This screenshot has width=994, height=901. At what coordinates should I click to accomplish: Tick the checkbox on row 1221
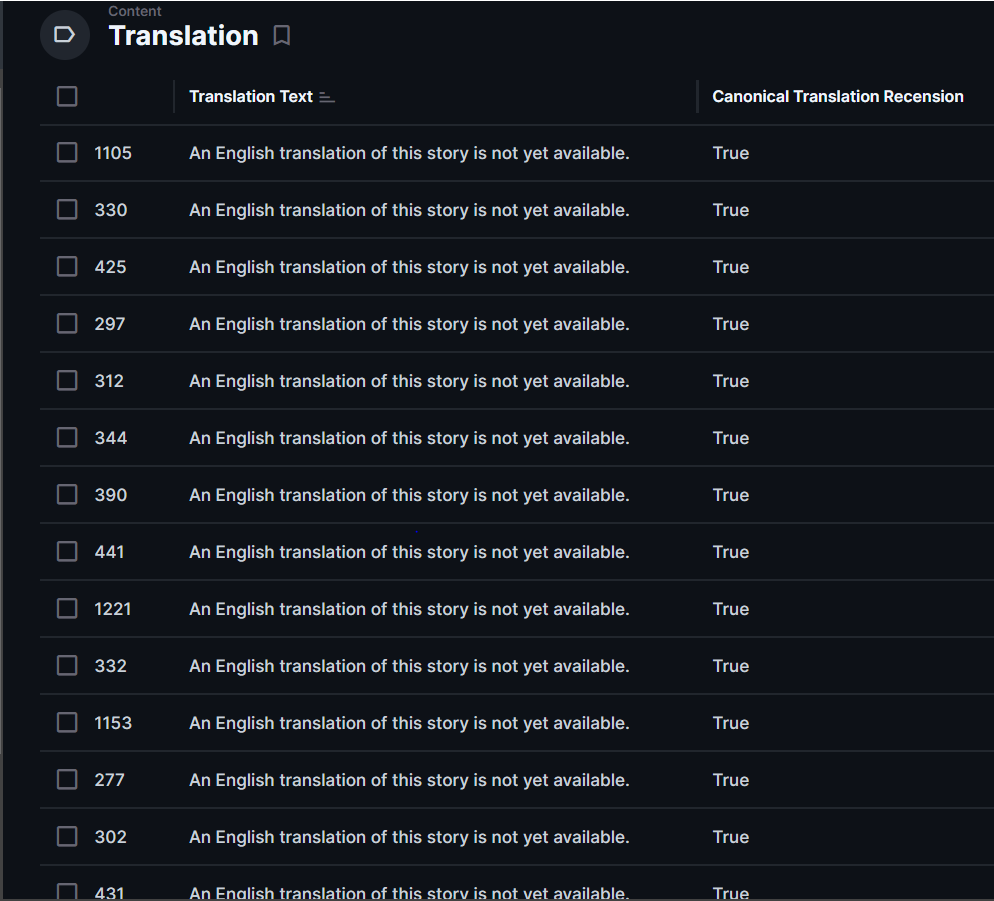coord(67,608)
